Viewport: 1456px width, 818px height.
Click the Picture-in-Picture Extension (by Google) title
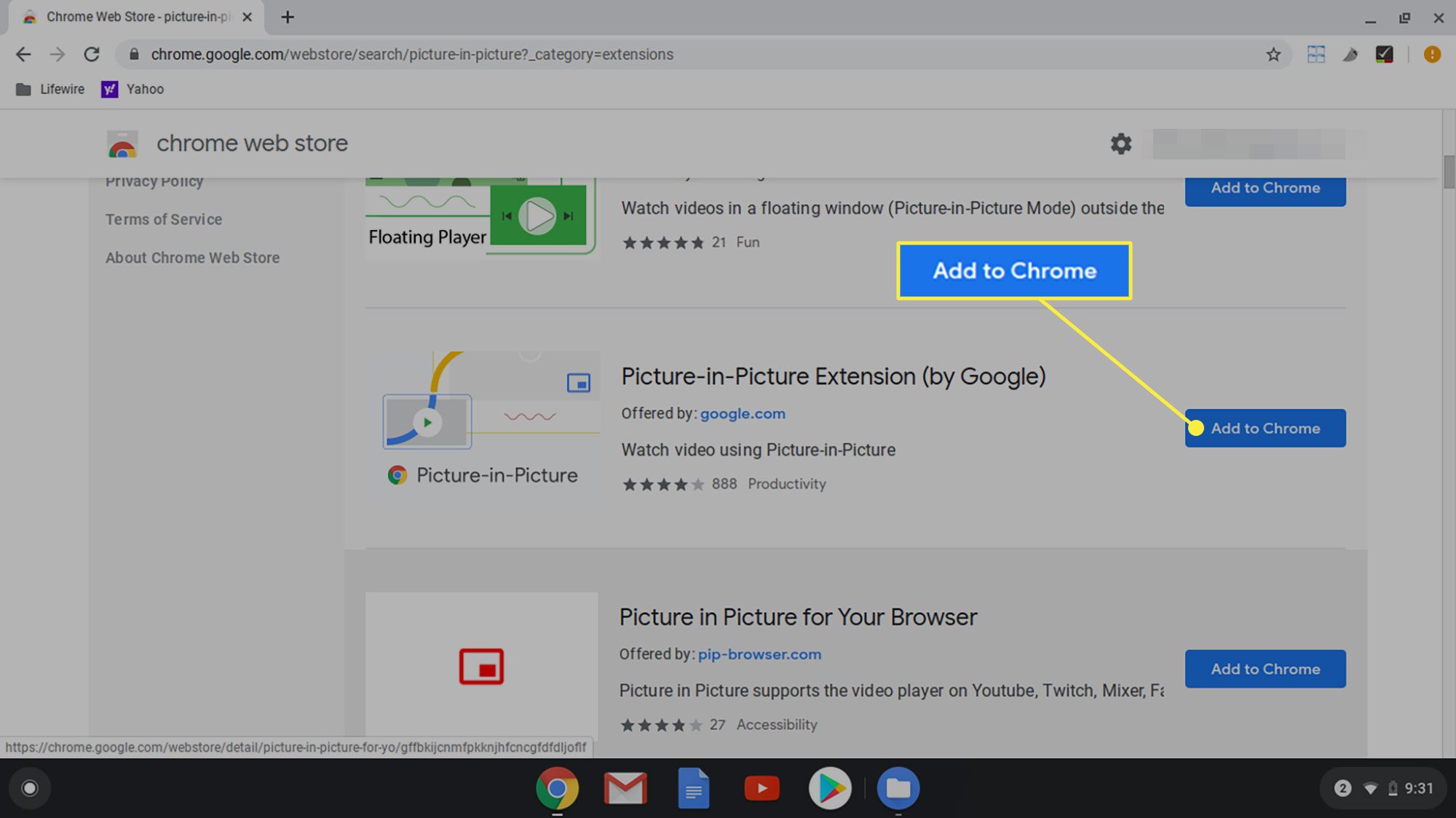(834, 376)
